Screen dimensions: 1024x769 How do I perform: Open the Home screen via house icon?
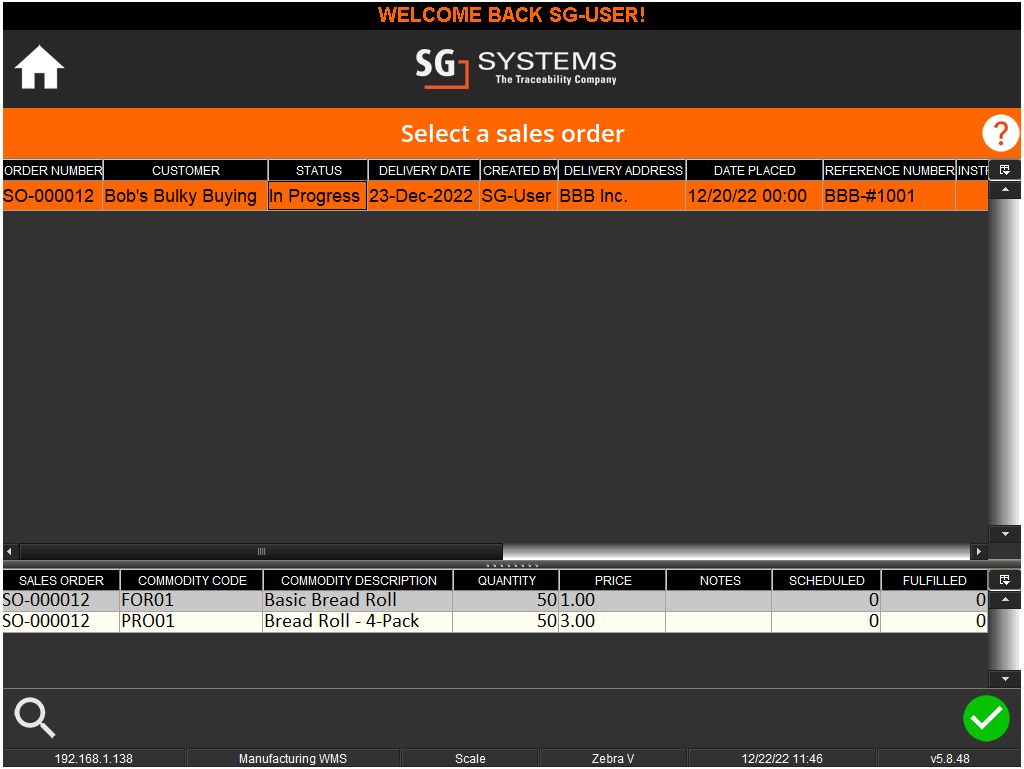(38, 68)
